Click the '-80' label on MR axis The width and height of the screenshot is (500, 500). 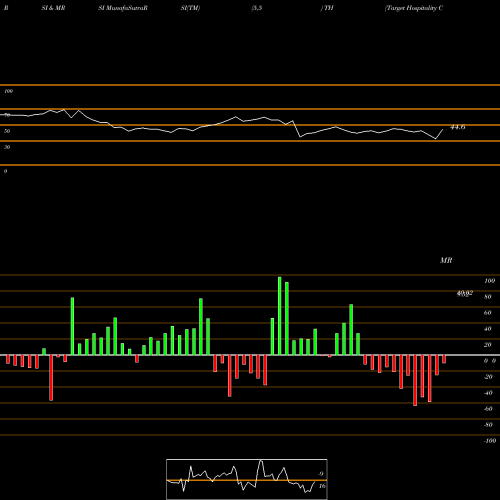[x=488, y=425]
